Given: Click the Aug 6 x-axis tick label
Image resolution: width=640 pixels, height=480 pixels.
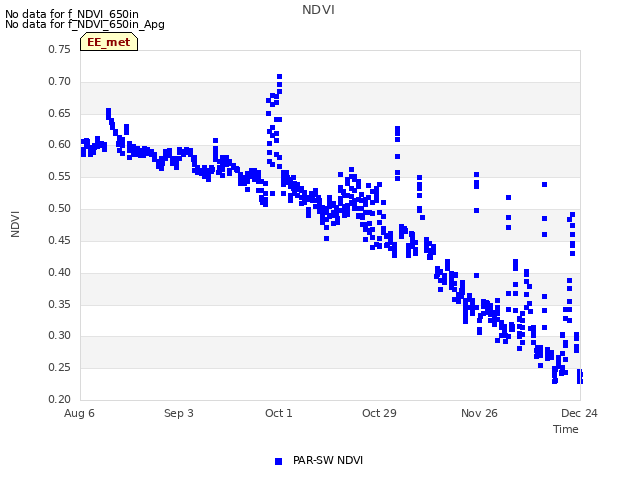Looking at the screenshot, I should [79, 413].
